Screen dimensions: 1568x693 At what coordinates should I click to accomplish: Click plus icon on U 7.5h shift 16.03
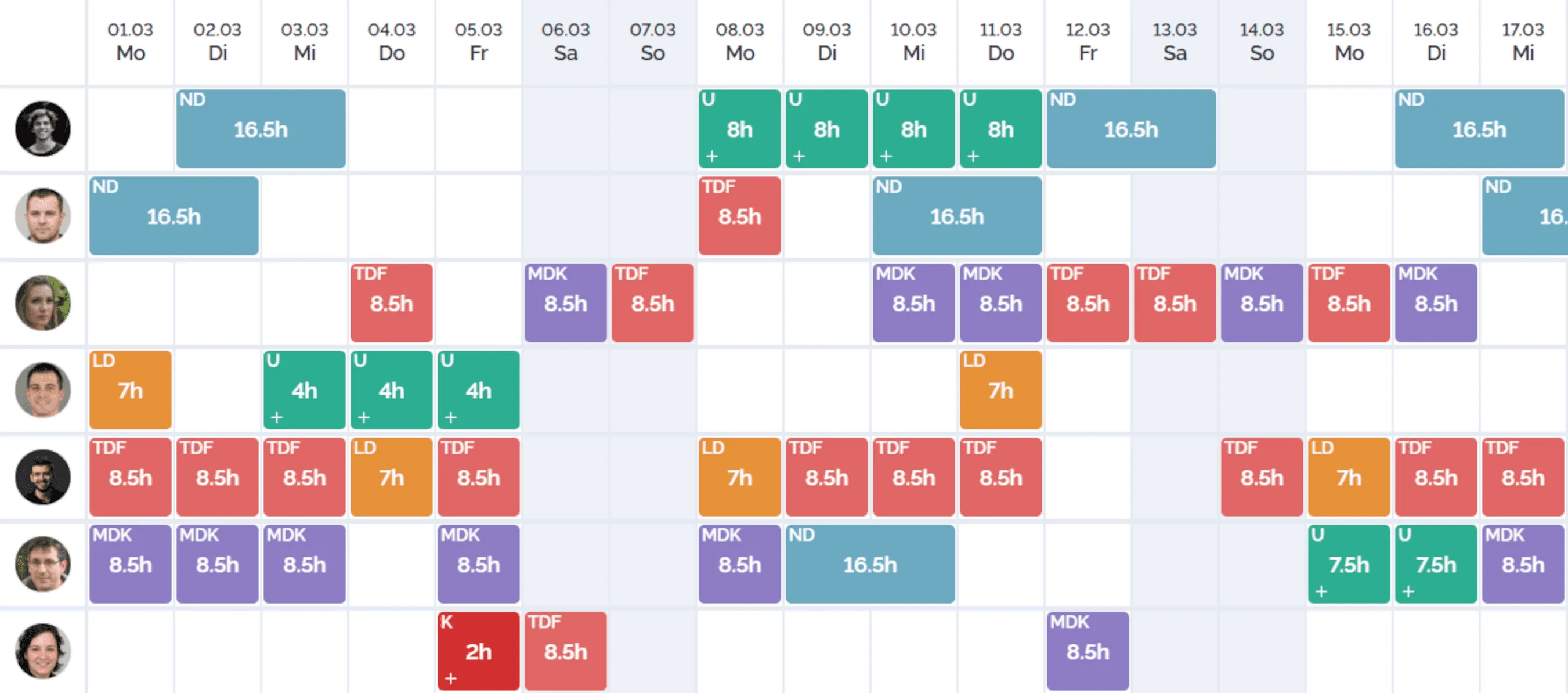click(x=1408, y=591)
